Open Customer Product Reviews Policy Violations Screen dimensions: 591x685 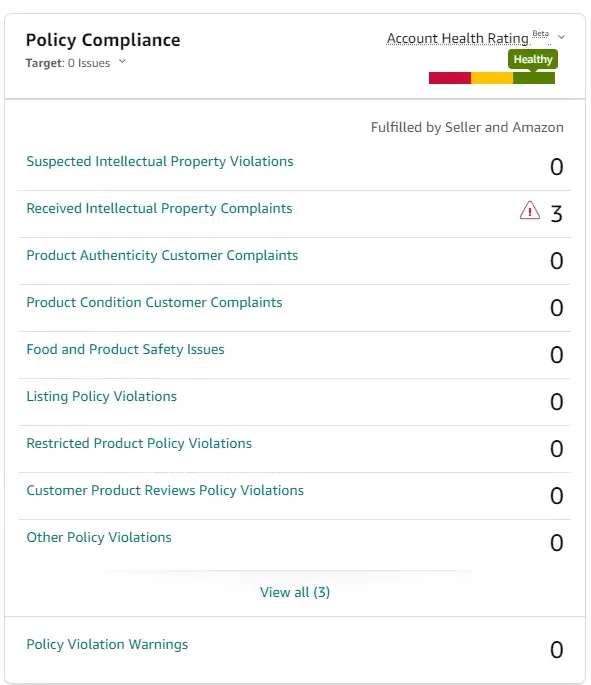(165, 490)
